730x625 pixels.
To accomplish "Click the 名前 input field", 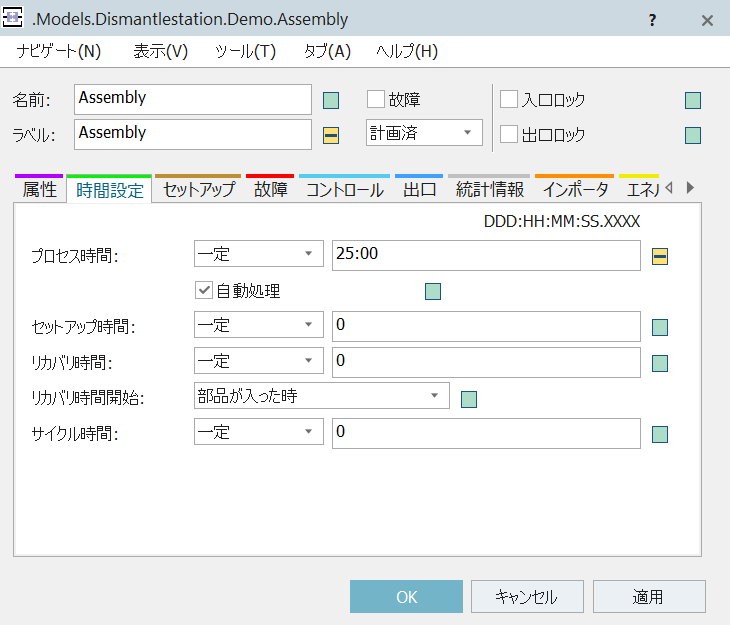I will tap(193, 99).
